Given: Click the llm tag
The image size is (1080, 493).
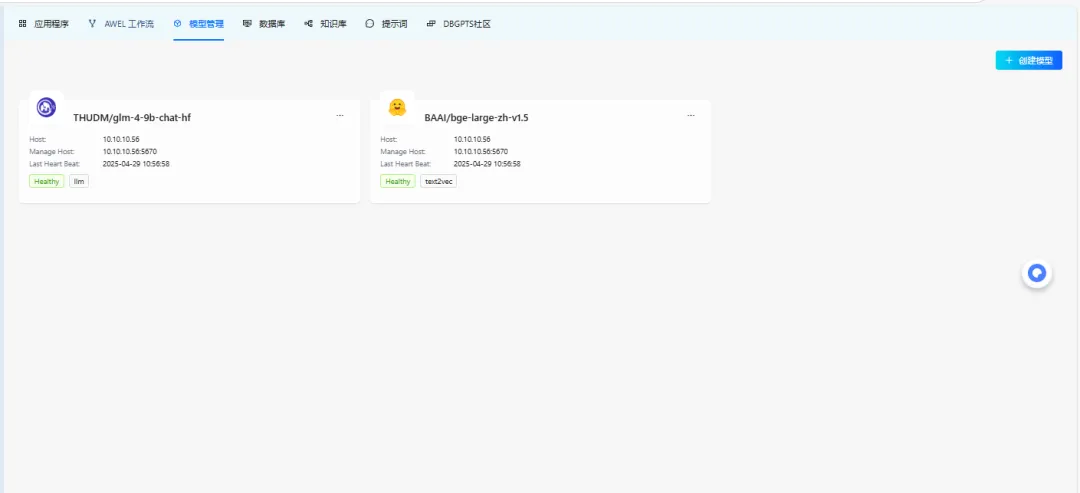Looking at the screenshot, I should (79, 182).
